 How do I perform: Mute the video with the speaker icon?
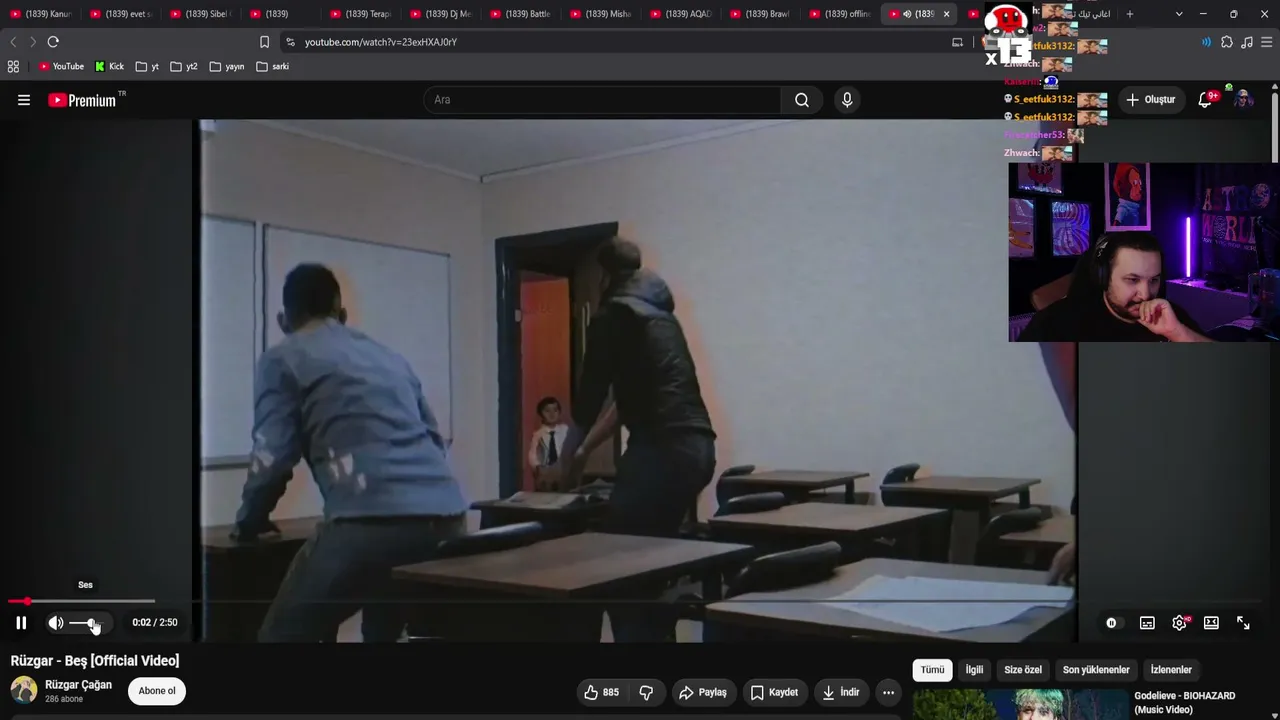pyautogui.click(x=56, y=623)
